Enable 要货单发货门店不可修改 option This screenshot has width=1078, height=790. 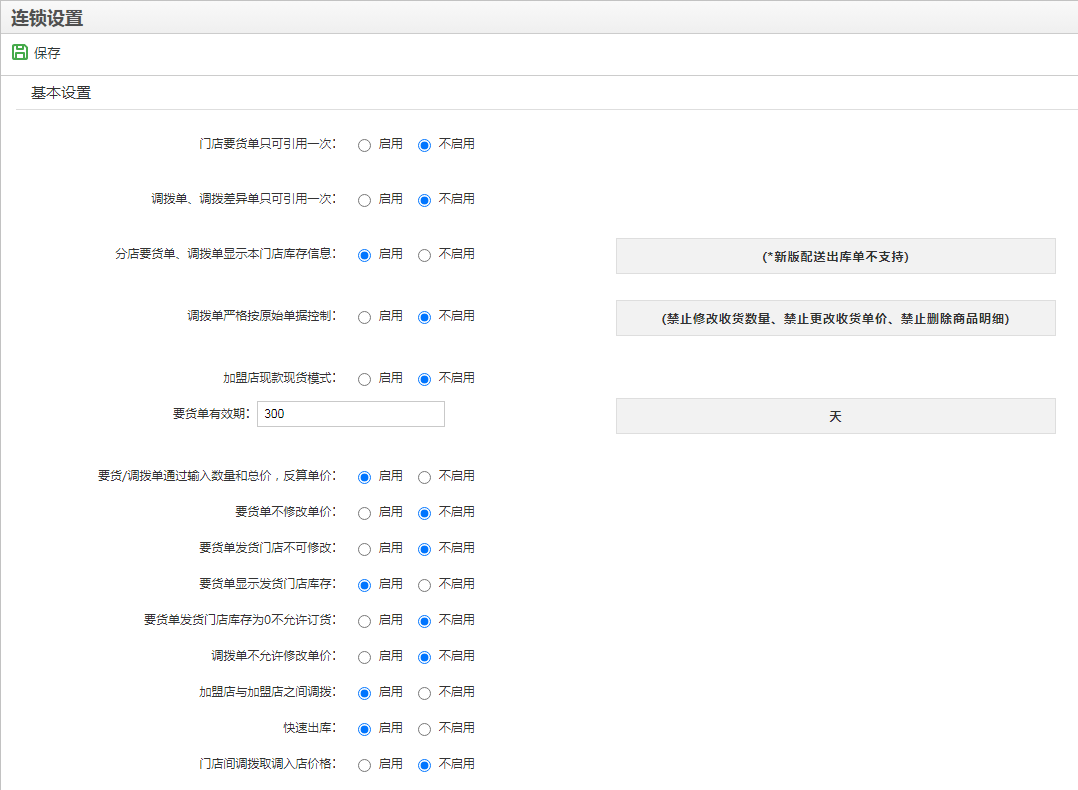pos(365,549)
